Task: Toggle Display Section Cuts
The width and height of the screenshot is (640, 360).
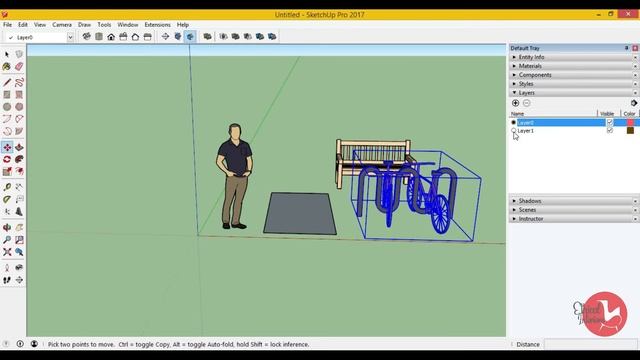Action: point(190,37)
